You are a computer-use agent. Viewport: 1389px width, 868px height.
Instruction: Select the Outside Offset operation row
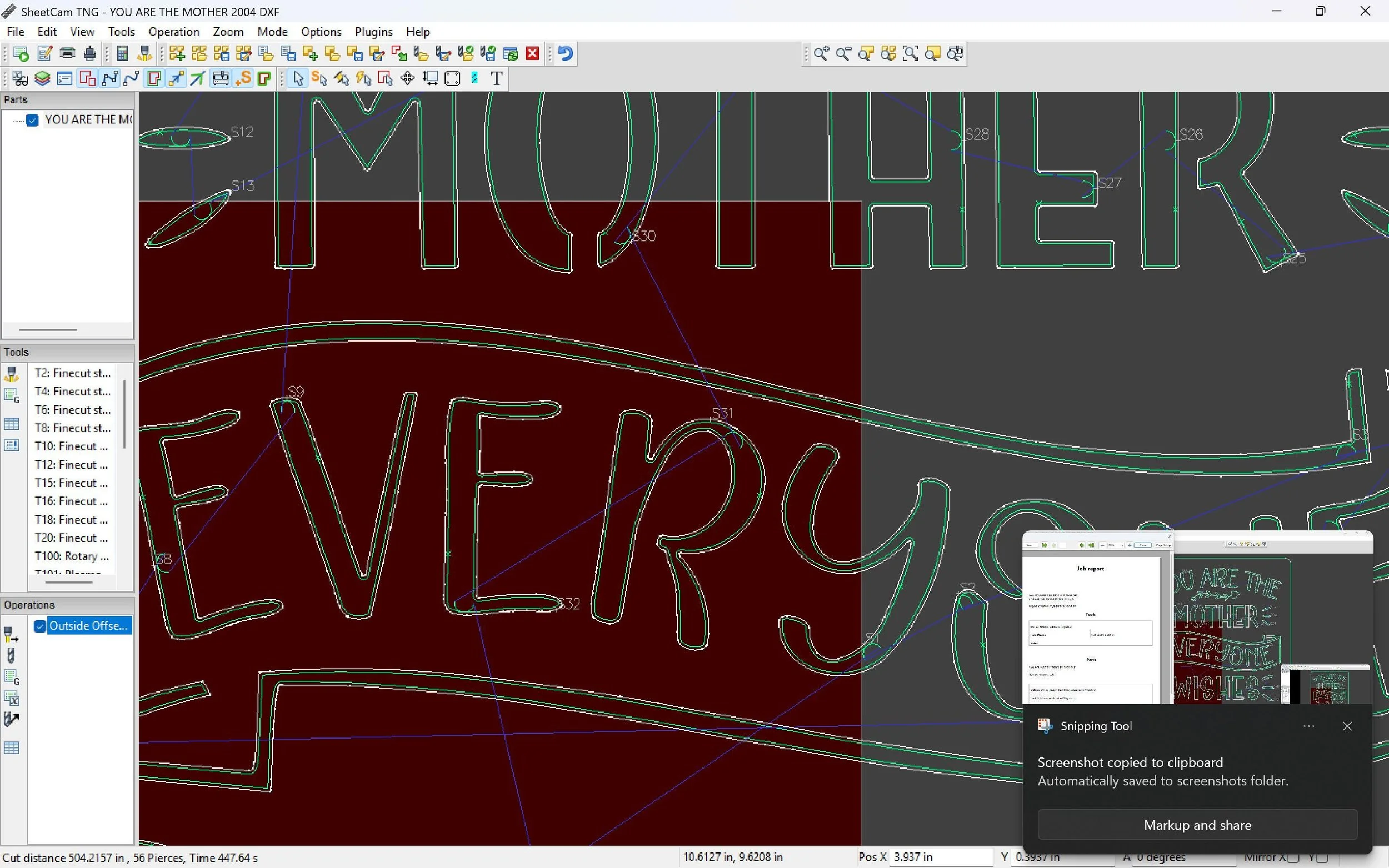(89, 626)
